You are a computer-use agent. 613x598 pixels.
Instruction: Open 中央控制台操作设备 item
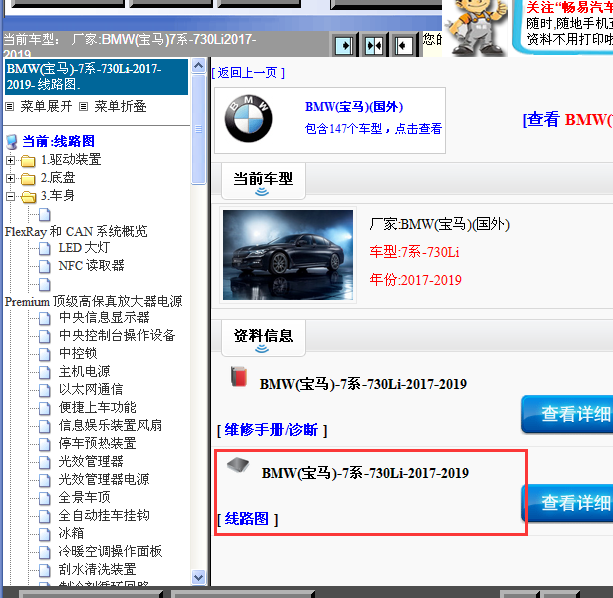(x=117, y=335)
